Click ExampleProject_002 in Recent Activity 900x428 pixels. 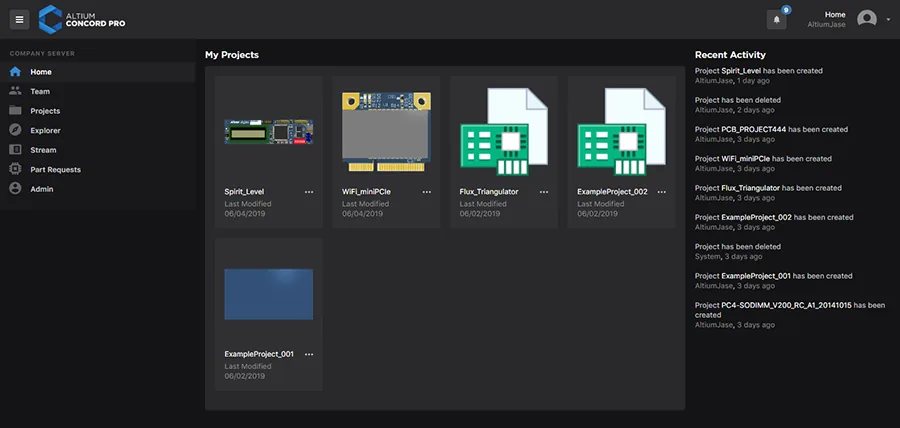(757, 217)
